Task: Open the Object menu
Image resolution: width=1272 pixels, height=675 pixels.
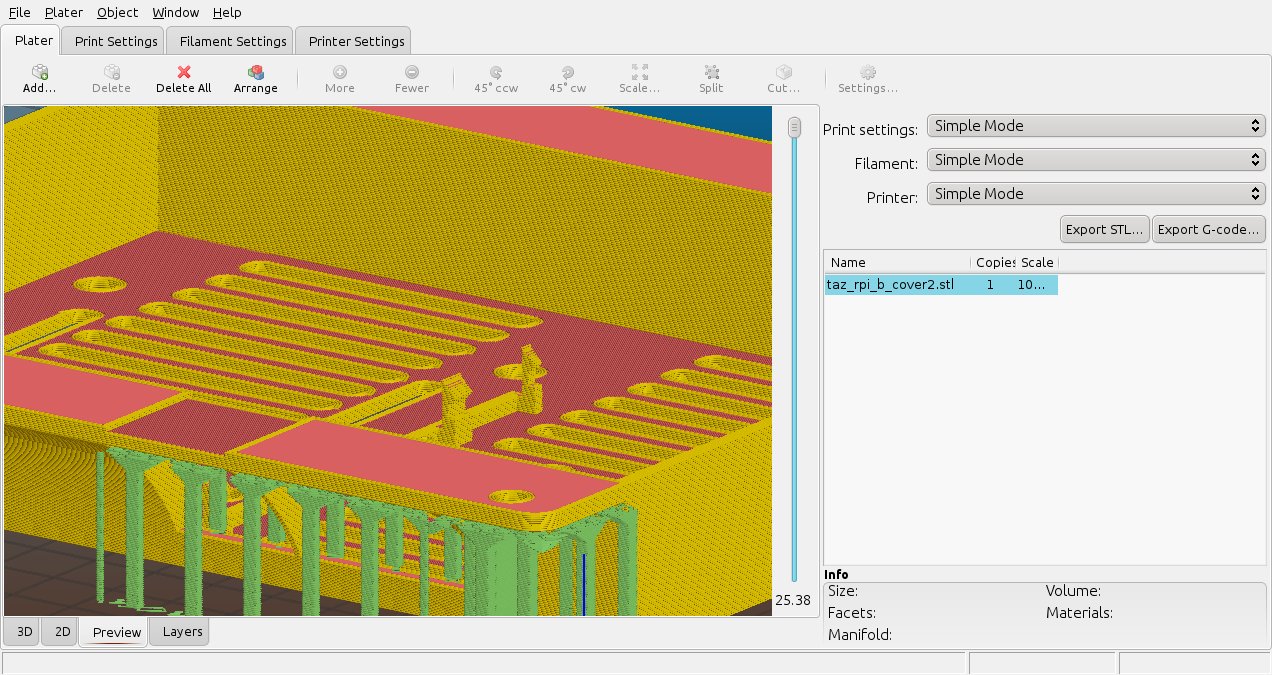Action: [x=118, y=13]
